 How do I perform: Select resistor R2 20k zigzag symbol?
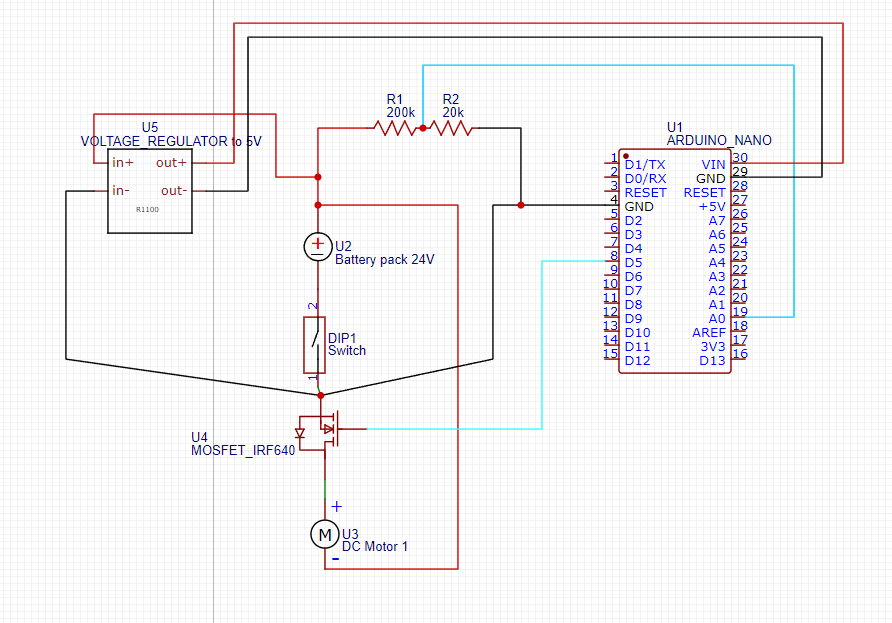click(451, 129)
